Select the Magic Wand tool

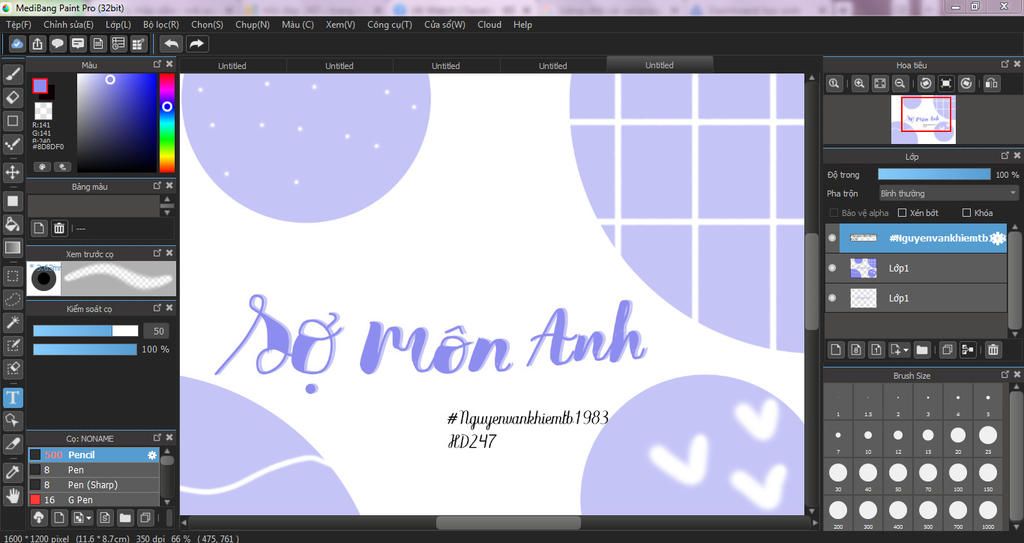point(12,322)
